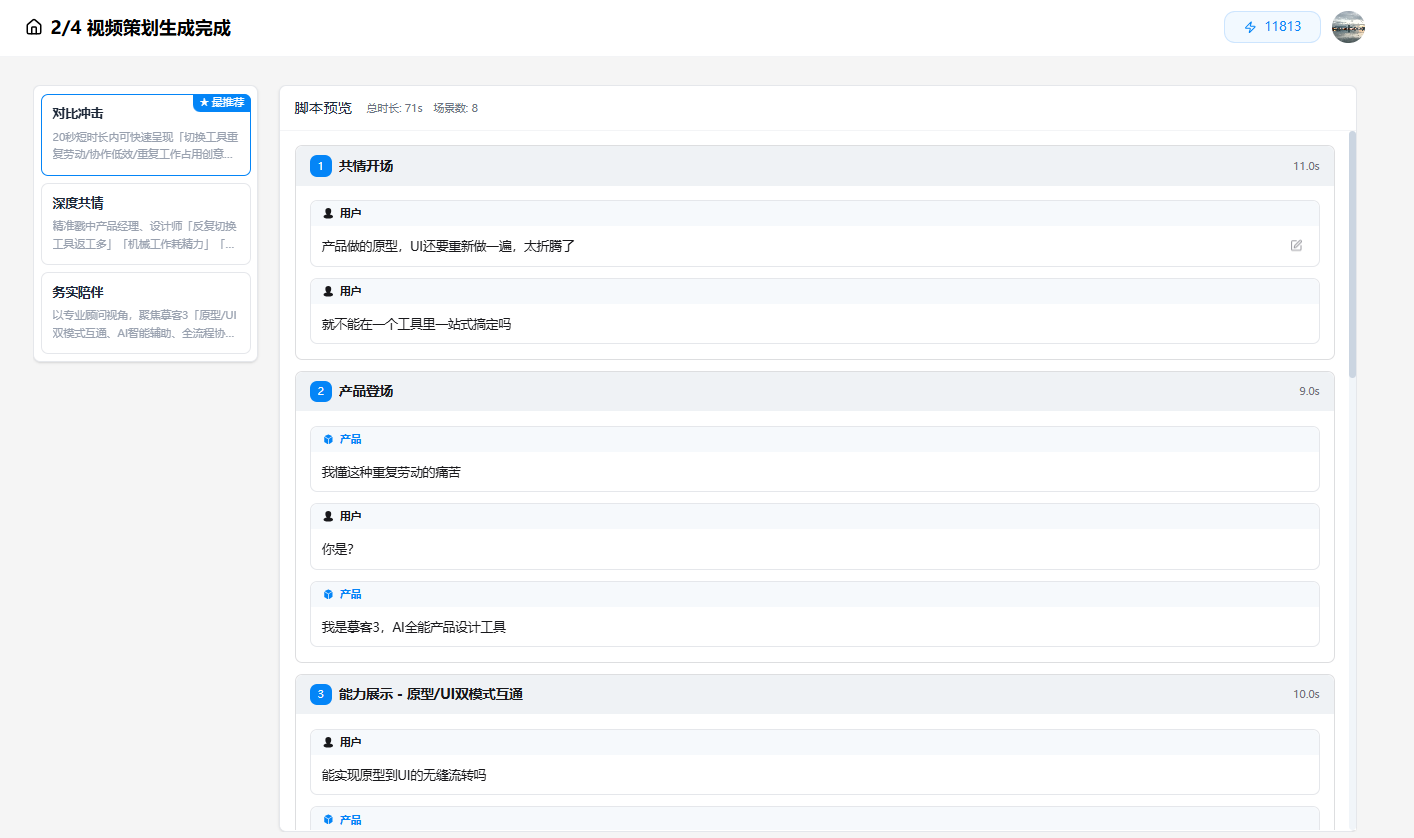Click scene number 2 badge
The width and height of the screenshot is (1414, 838).
point(321,391)
